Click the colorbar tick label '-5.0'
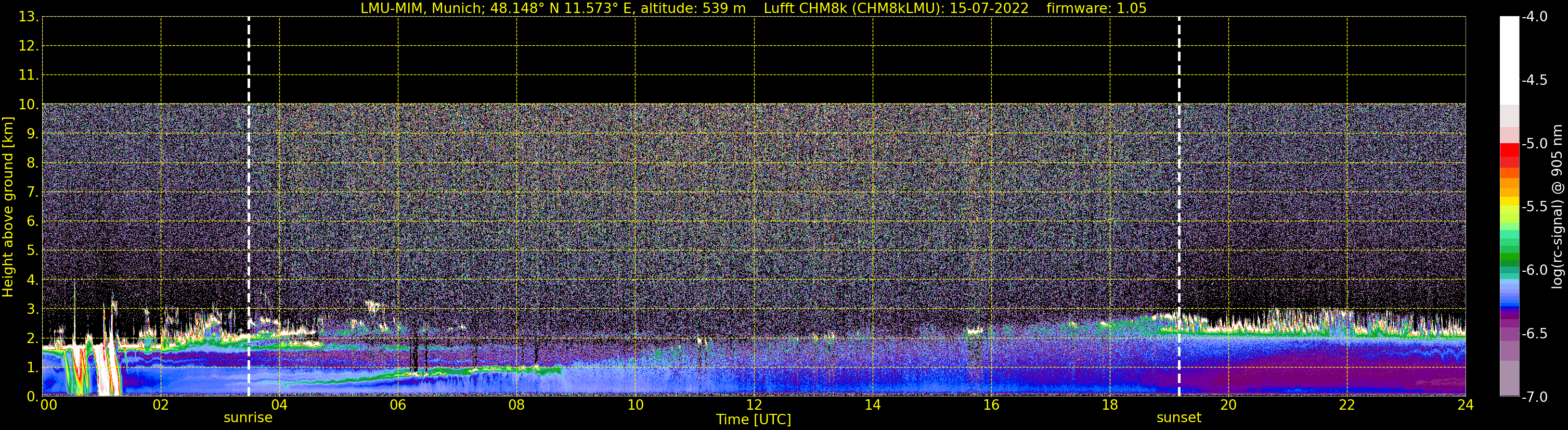The height and width of the screenshot is (430, 1568). click(1534, 144)
